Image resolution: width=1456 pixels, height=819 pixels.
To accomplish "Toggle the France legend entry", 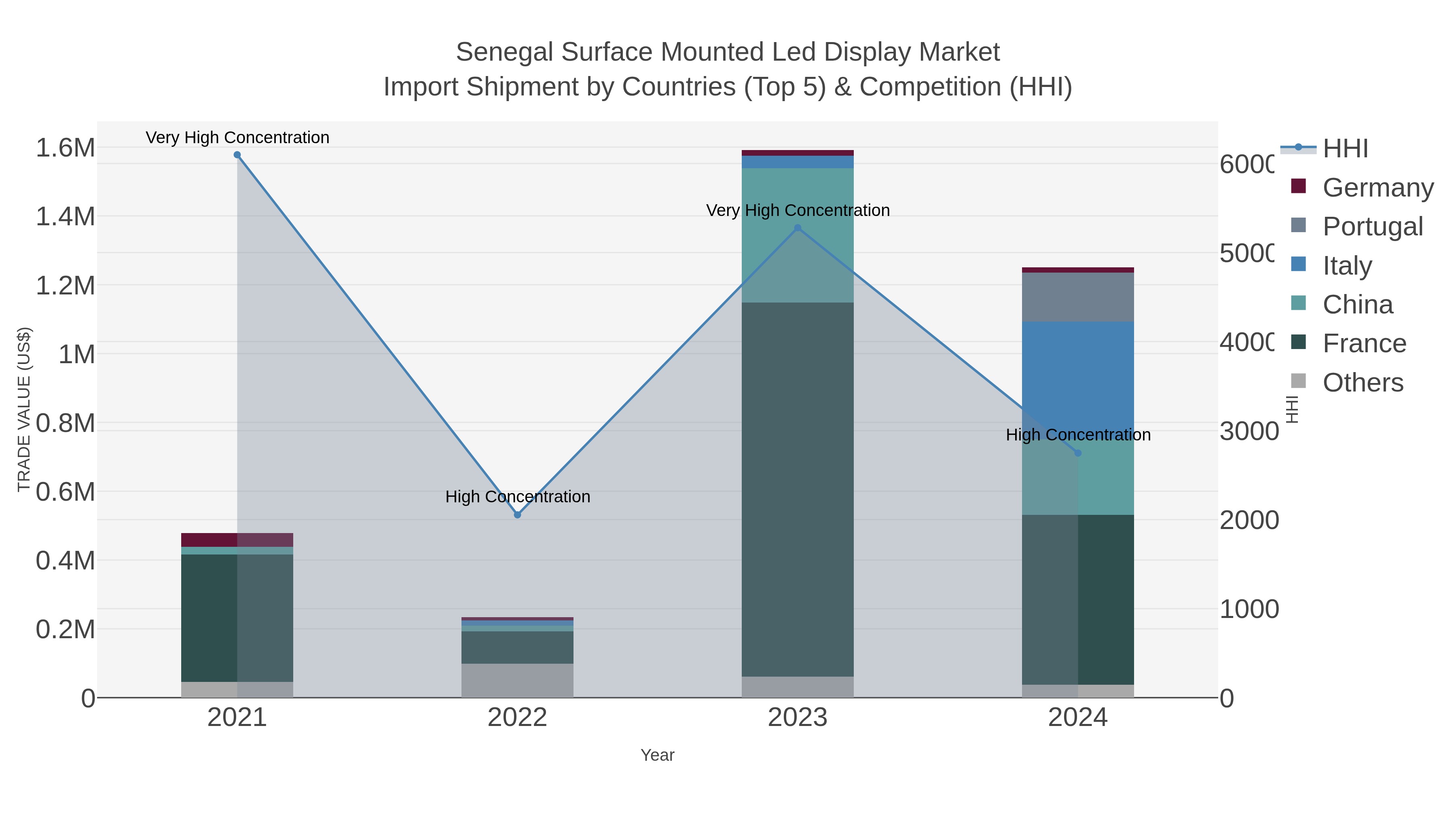I will tap(1348, 344).
